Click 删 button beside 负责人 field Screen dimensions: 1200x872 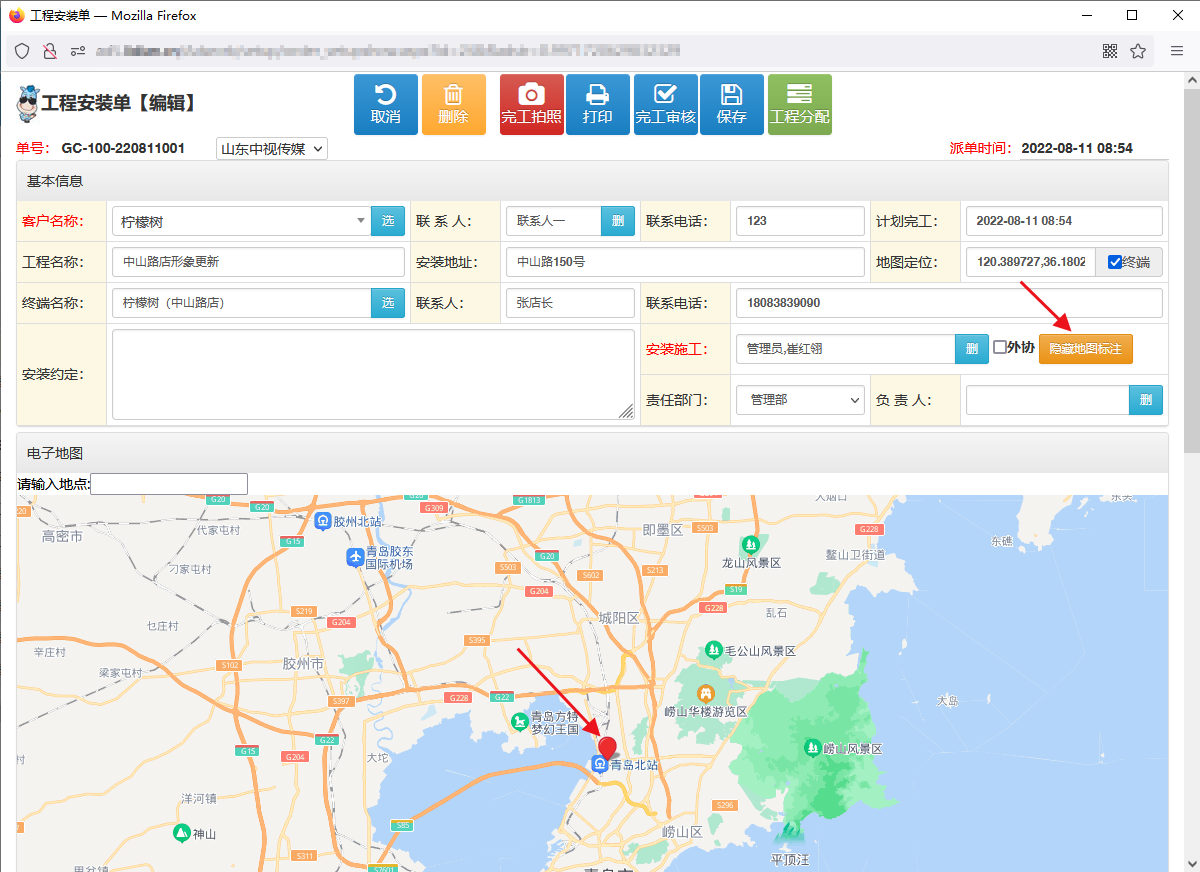coord(1147,400)
